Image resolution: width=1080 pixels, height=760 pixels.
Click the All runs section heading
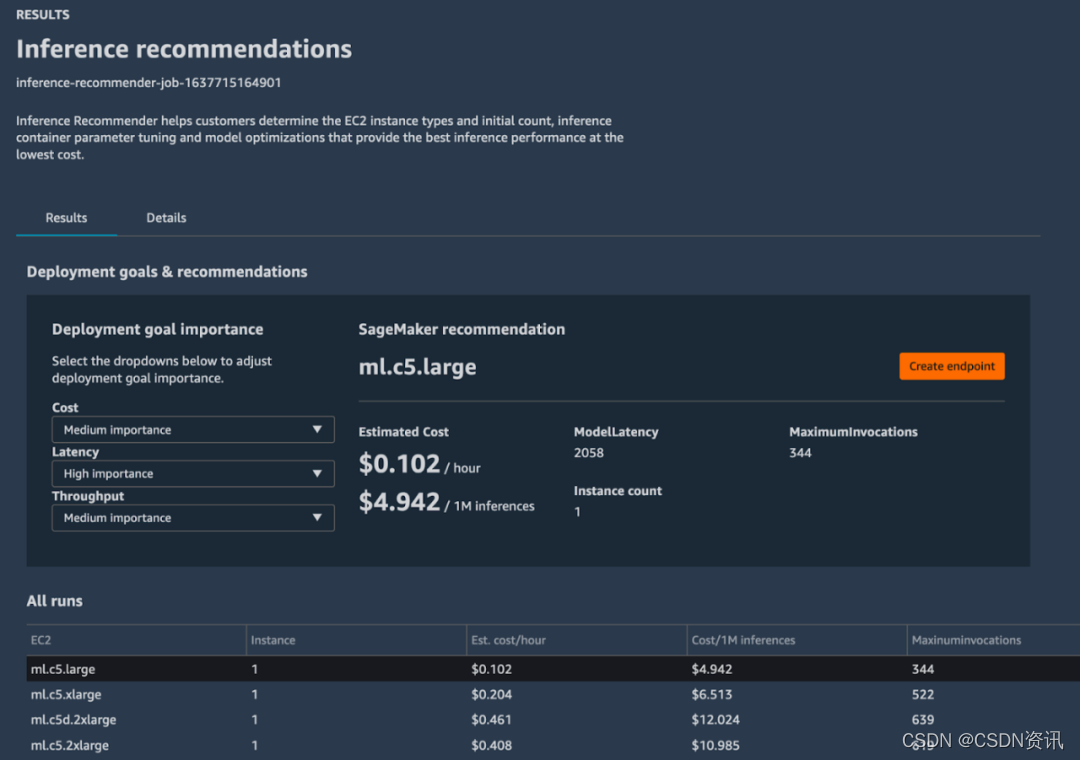[54, 601]
